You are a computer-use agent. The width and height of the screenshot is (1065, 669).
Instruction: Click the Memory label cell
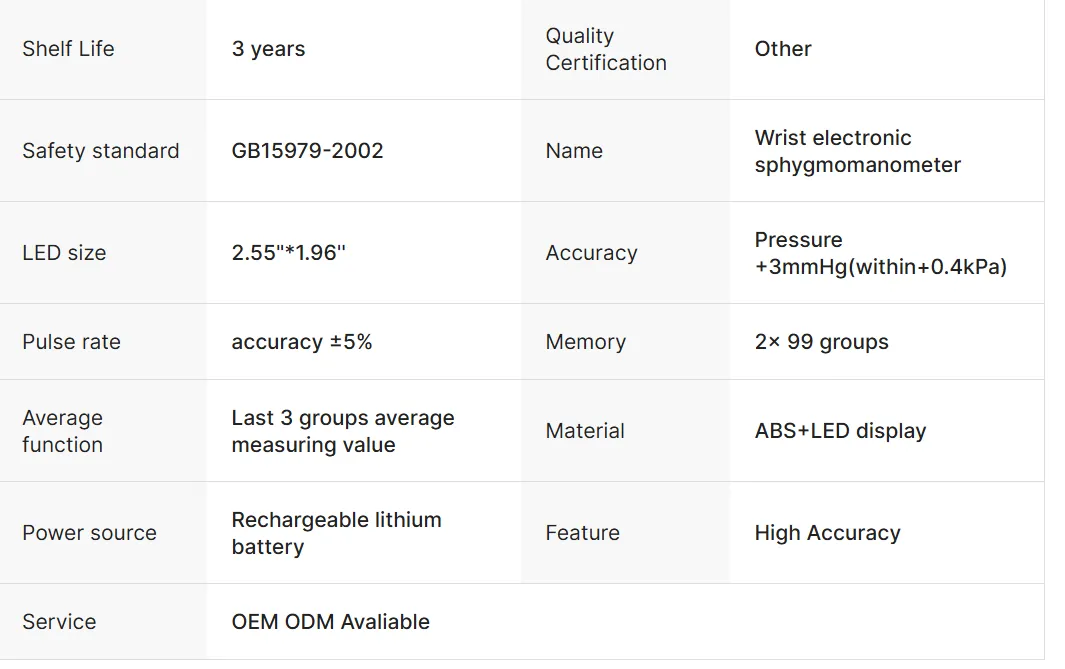pyautogui.click(x=626, y=342)
